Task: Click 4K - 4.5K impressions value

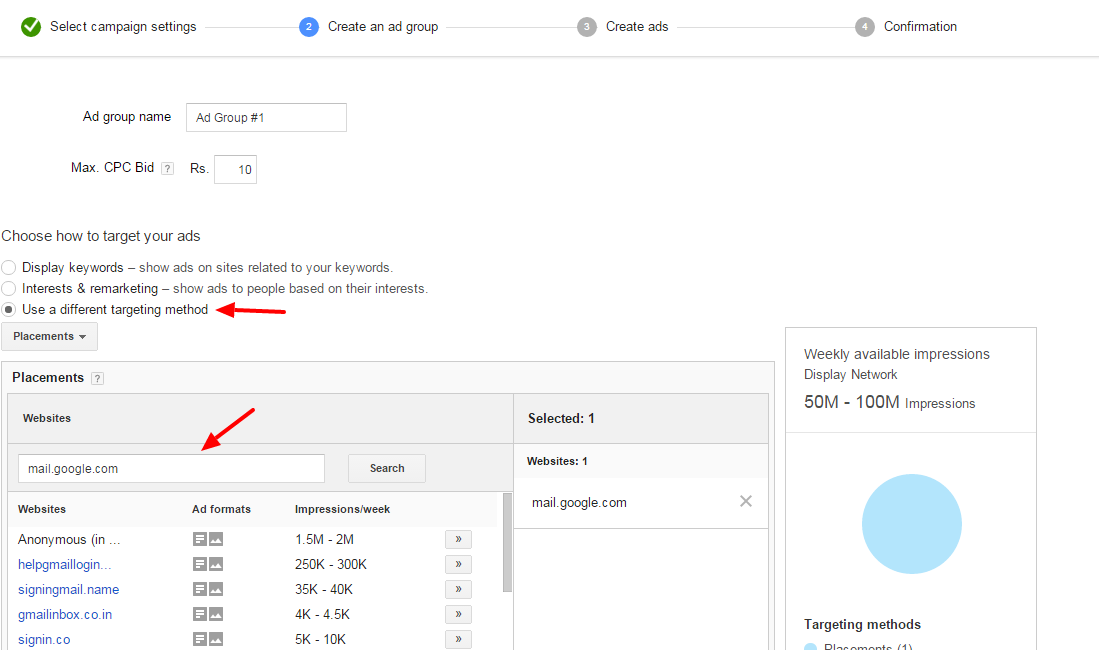Action: click(x=322, y=614)
